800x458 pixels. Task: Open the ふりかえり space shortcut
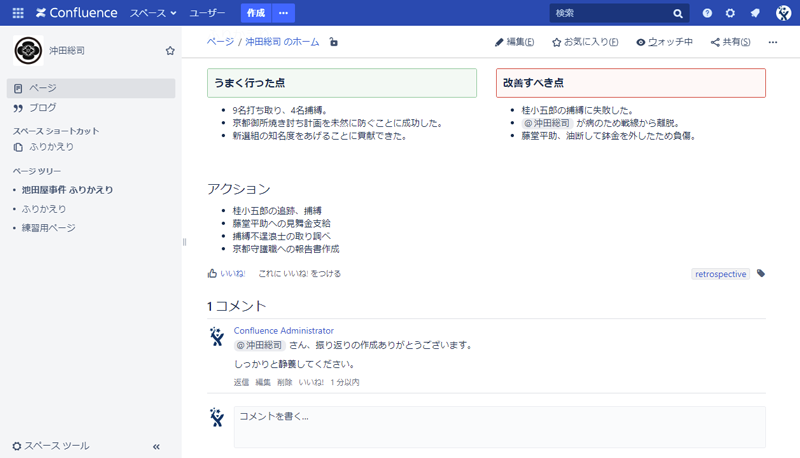[51, 147]
